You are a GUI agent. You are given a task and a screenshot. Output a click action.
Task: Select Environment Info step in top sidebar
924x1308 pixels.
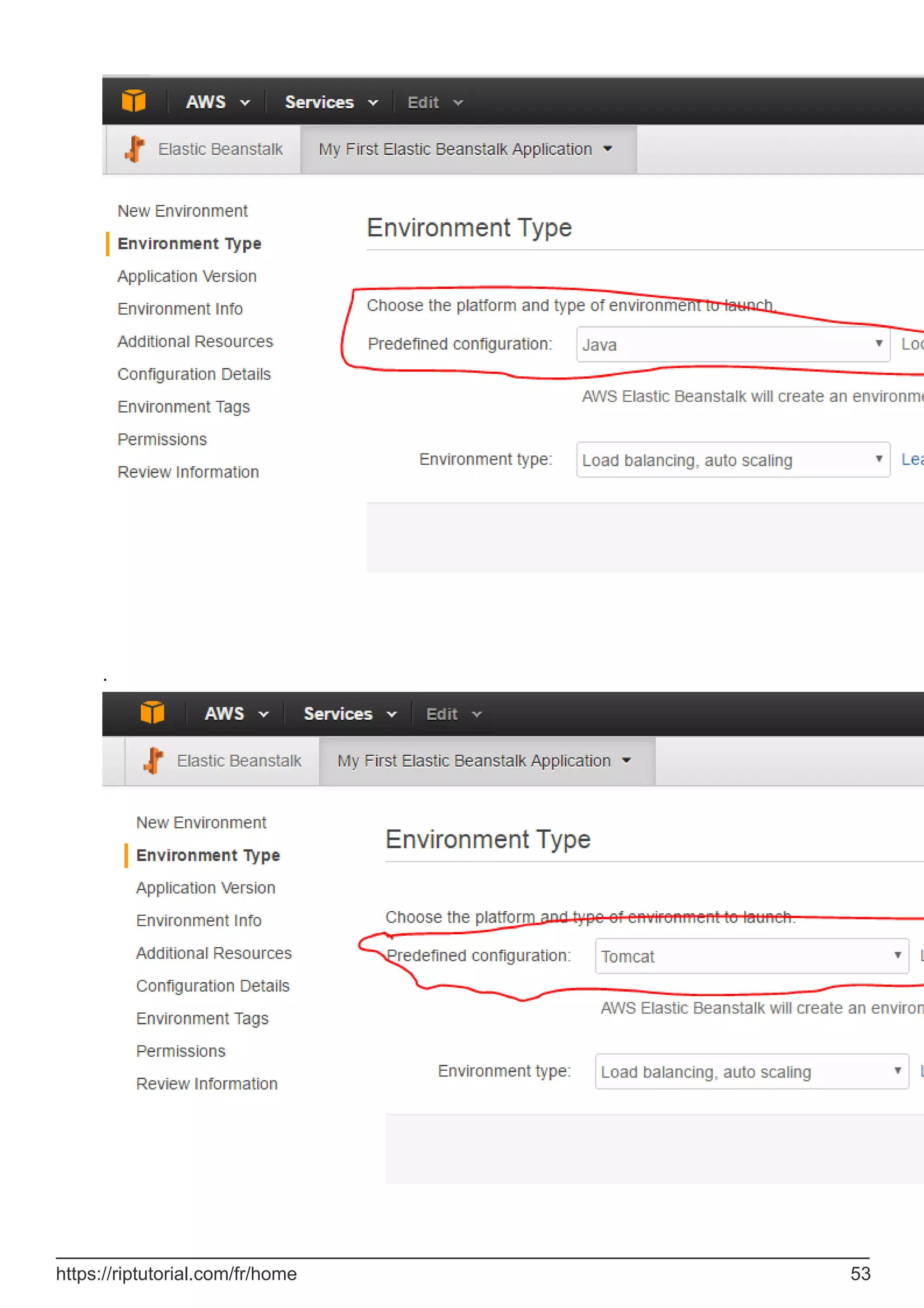(180, 309)
